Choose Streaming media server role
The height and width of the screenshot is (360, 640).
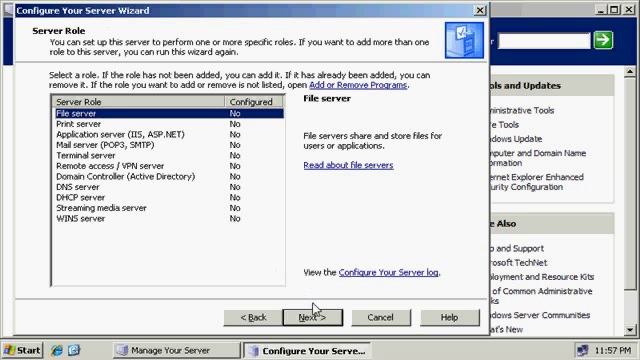click(x=169, y=208)
